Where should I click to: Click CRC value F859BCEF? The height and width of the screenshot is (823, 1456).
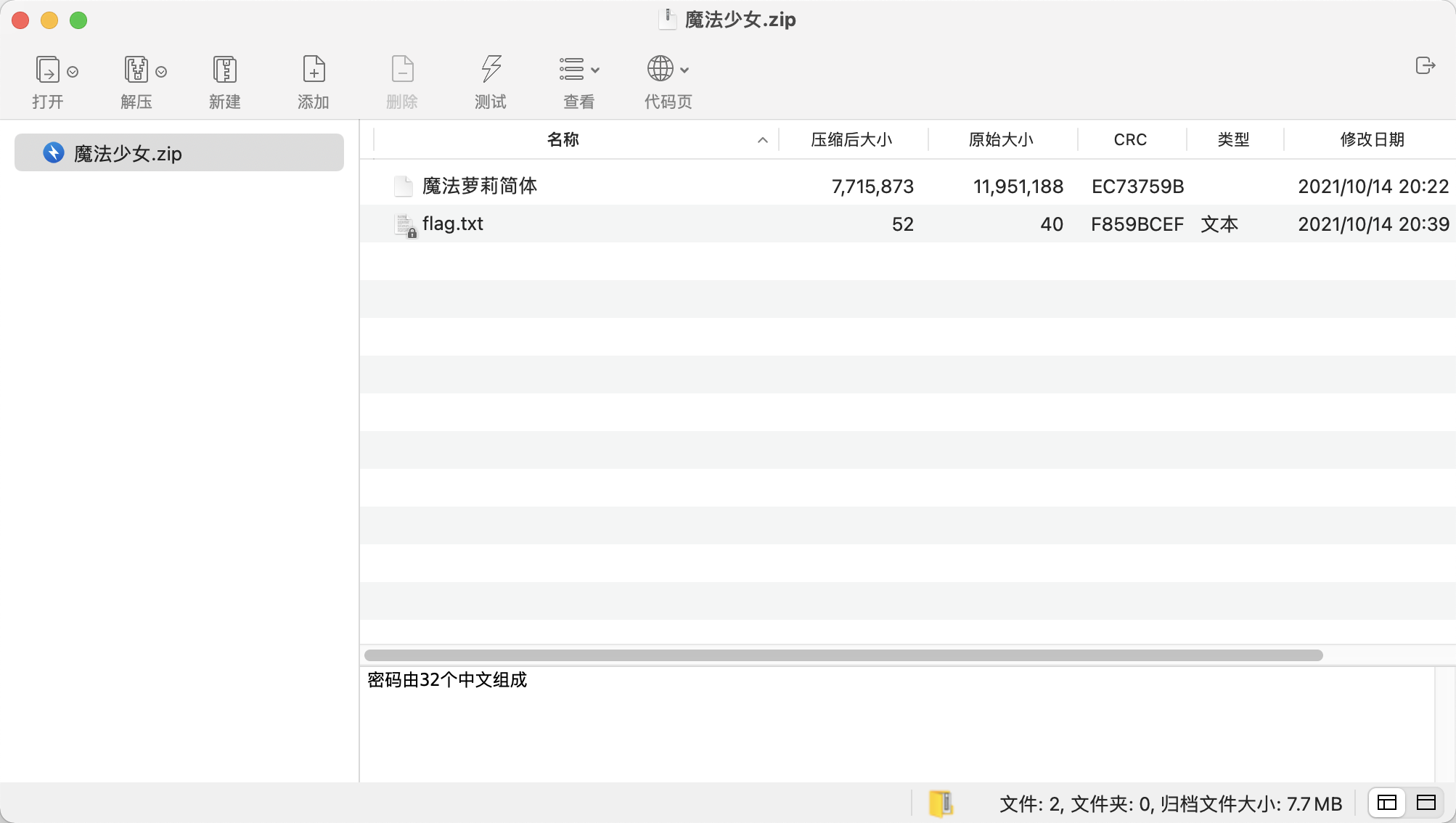(x=1137, y=224)
